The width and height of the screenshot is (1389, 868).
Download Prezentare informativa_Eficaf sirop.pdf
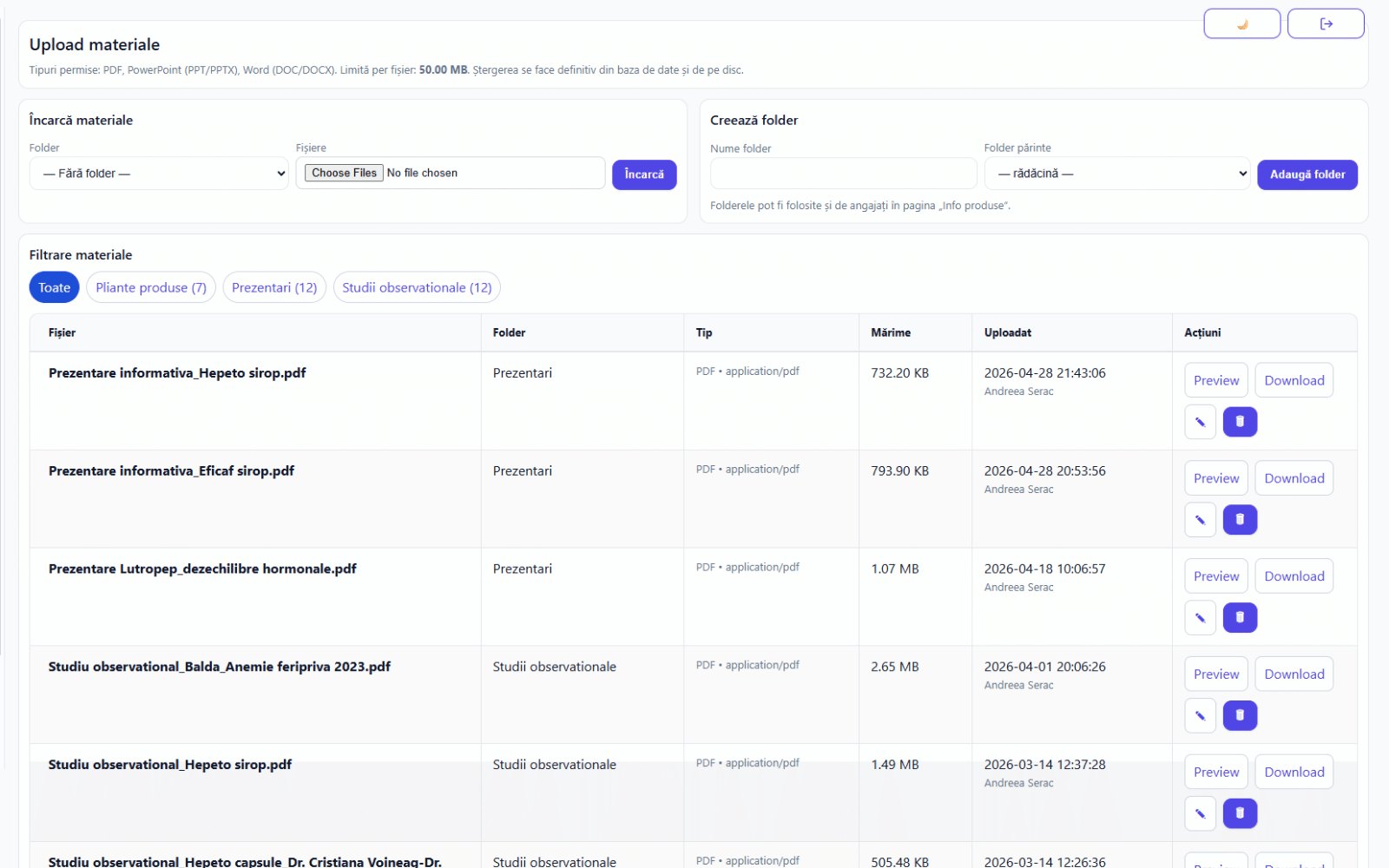pyautogui.click(x=1294, y=478)
